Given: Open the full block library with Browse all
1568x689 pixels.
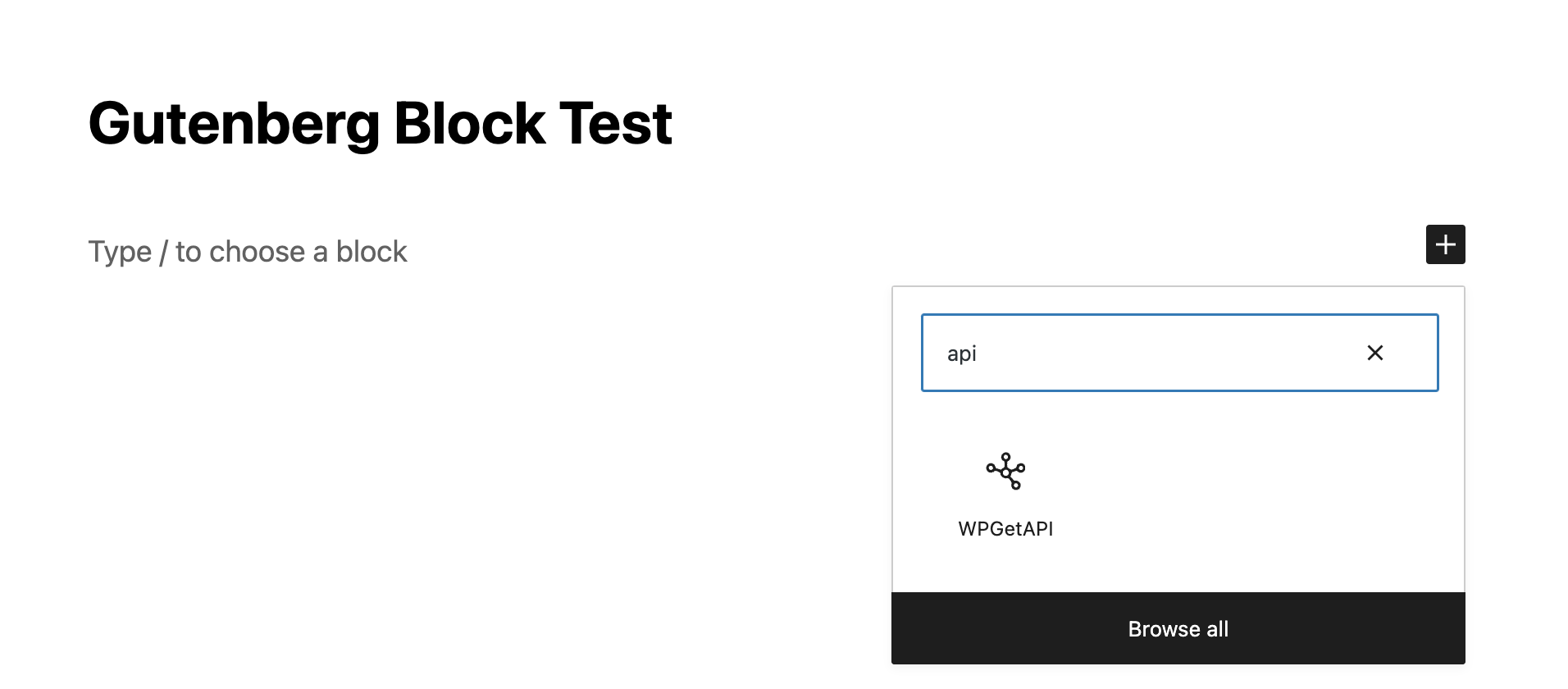Looking at the screenshot, I should tap(1178, 629).
